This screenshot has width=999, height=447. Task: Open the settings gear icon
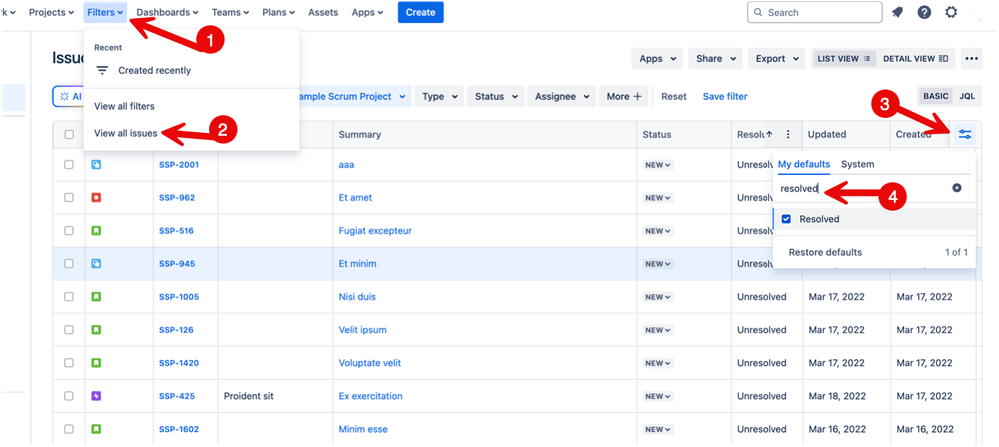click(x=951, y=12)
